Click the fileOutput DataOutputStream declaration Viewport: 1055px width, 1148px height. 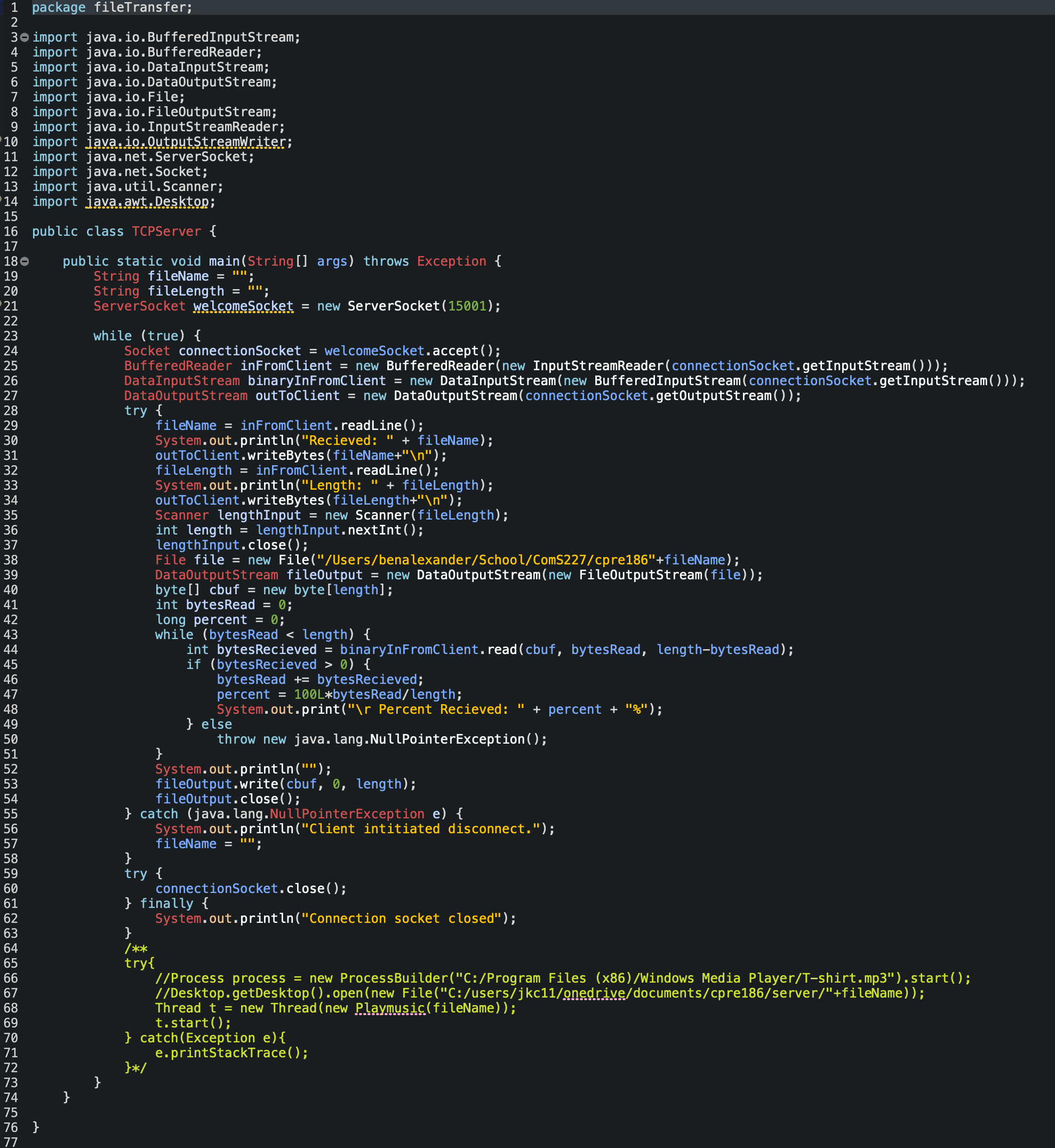459,576
